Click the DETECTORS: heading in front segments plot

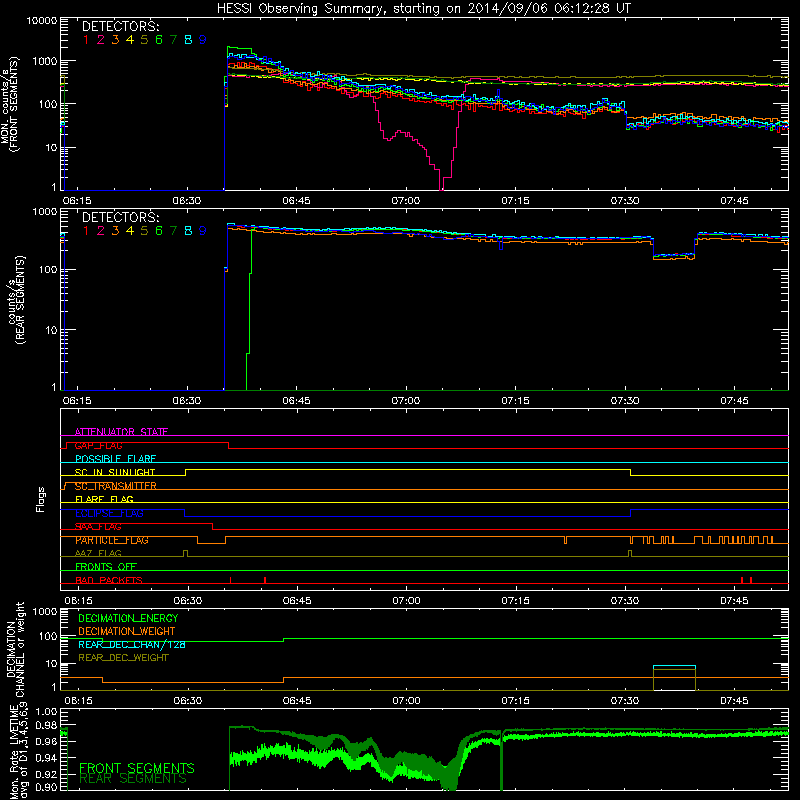pyautogui.click(x=121, y=26)
